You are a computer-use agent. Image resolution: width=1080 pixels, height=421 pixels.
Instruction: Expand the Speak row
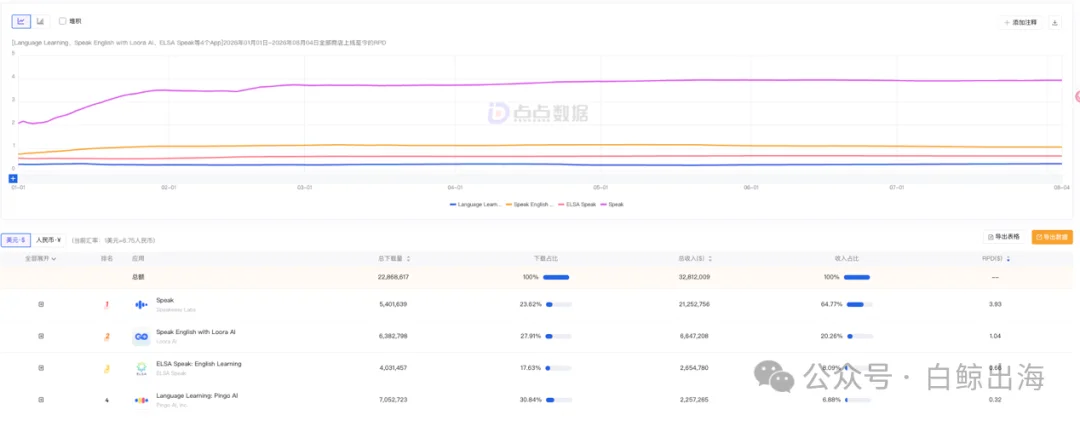pyautogui.click(x=41, y=304)
